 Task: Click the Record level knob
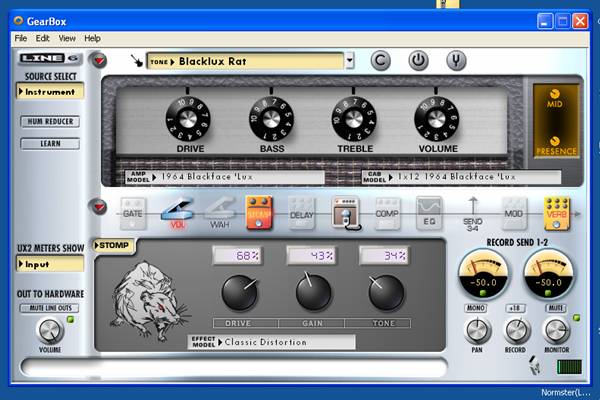(518, 331)
